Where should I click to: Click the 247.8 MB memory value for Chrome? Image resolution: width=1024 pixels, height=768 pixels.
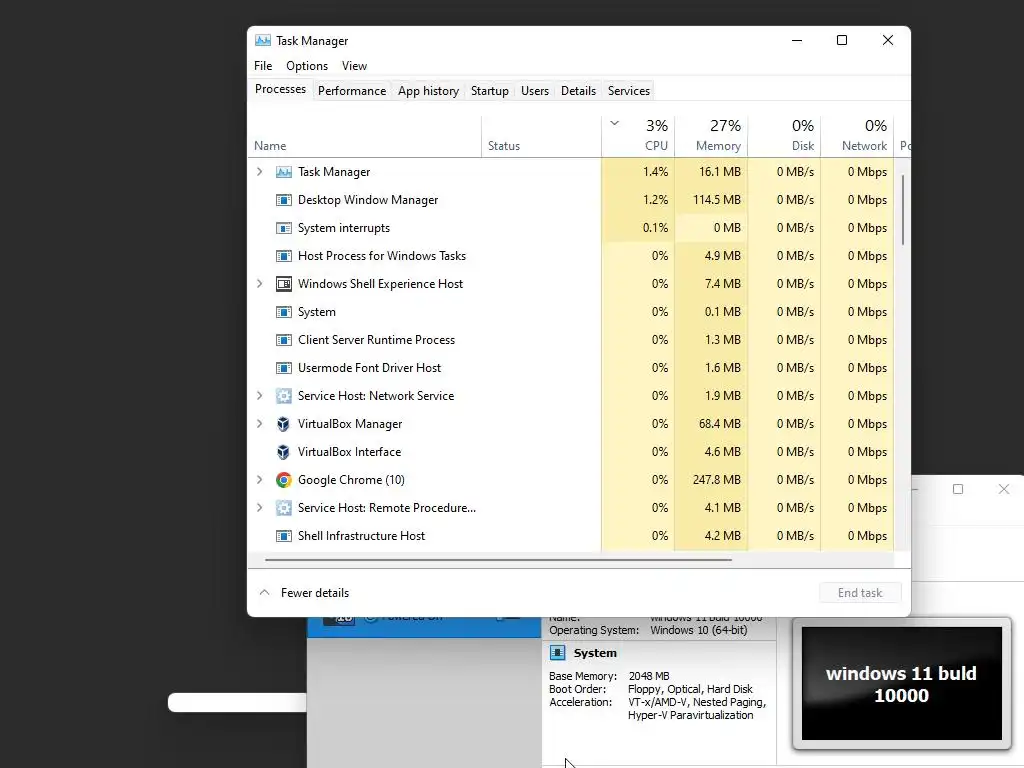click(x=716, y=480)
